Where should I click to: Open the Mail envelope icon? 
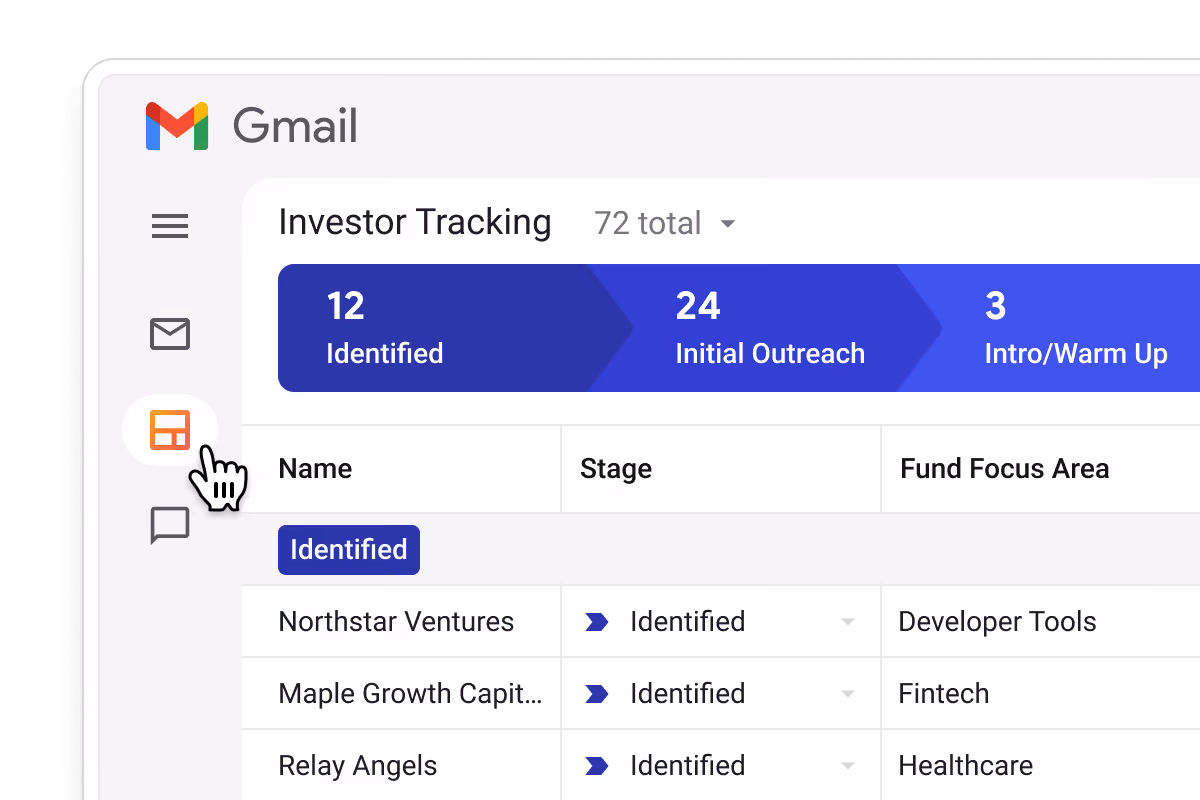pyautogui.click(x=170, y=334)
